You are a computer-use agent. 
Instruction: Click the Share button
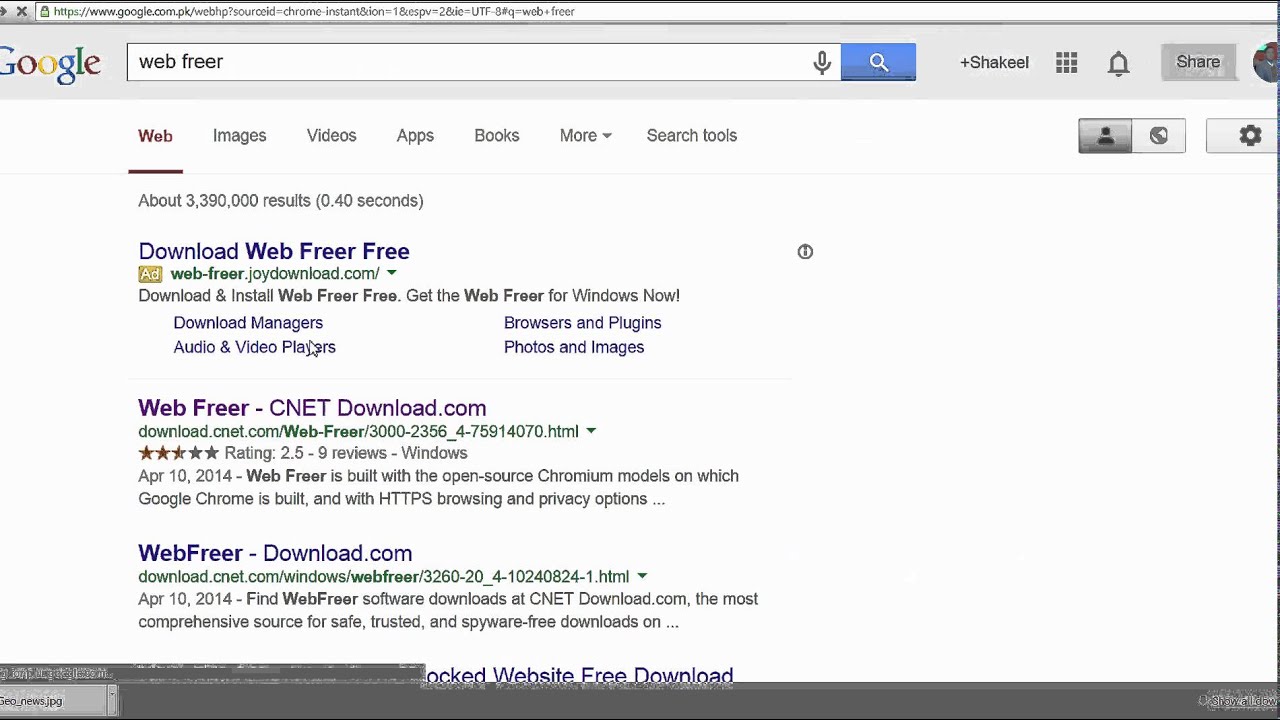[x=1198, y=62]
